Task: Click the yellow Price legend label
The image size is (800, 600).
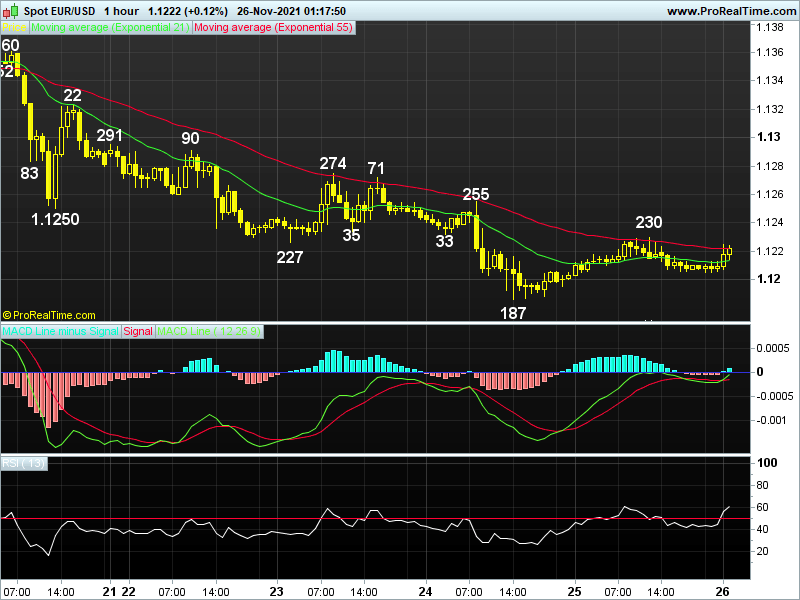Action: (14, 28)
